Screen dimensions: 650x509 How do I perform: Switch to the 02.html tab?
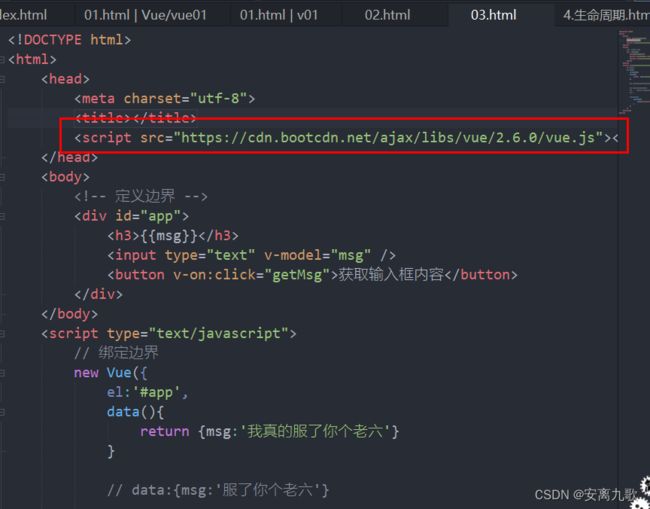pyautogui.click(x=387, y=15)
